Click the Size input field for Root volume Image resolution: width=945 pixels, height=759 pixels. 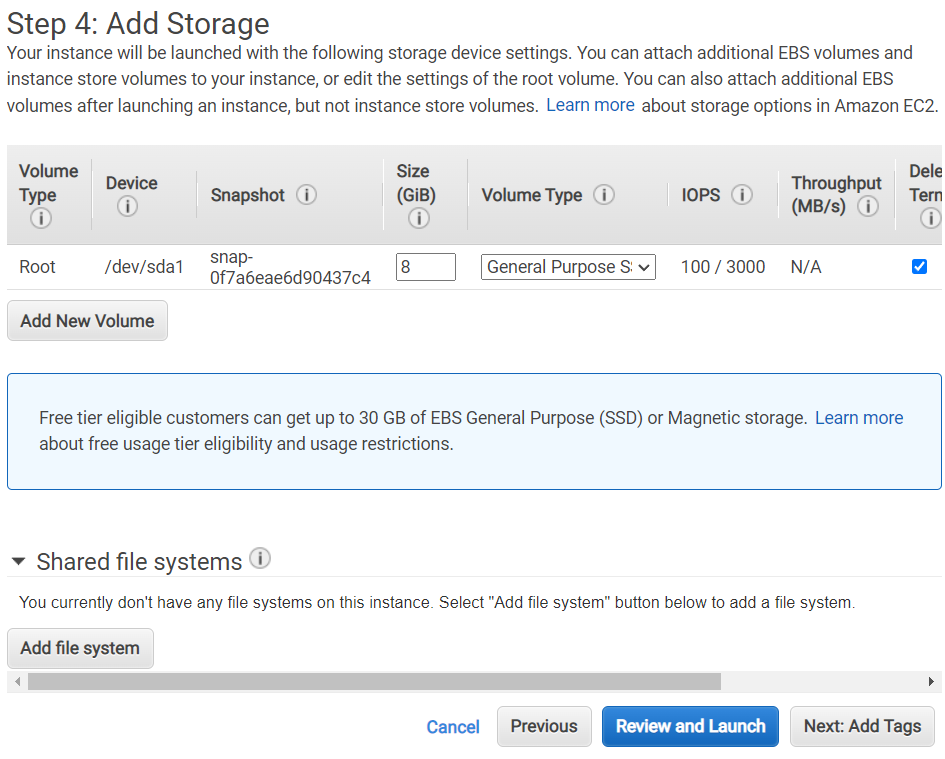tap(426, 267)
